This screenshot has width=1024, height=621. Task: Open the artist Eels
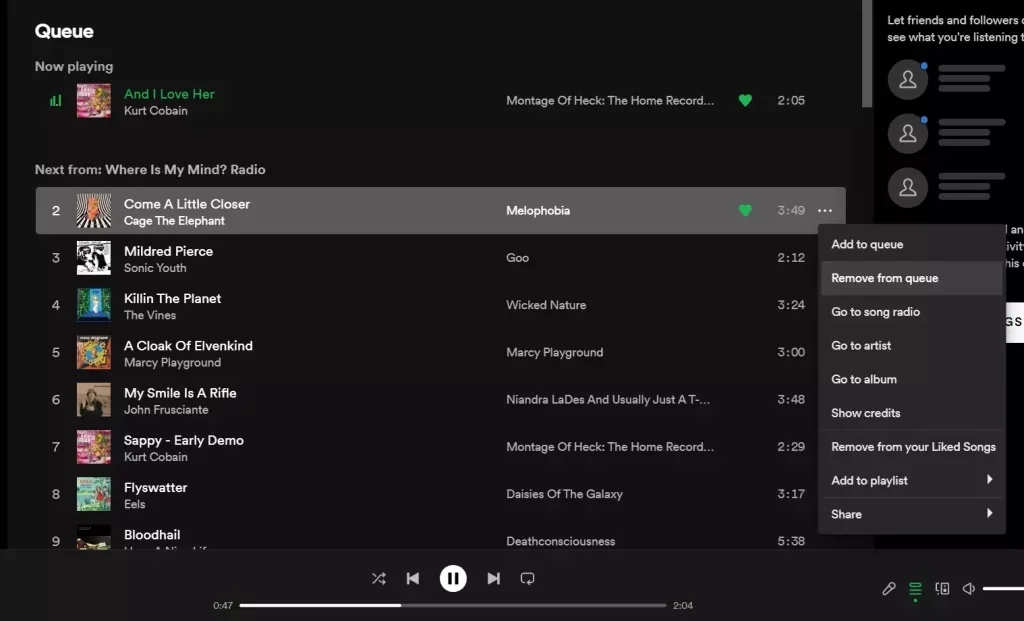(135, 504)
